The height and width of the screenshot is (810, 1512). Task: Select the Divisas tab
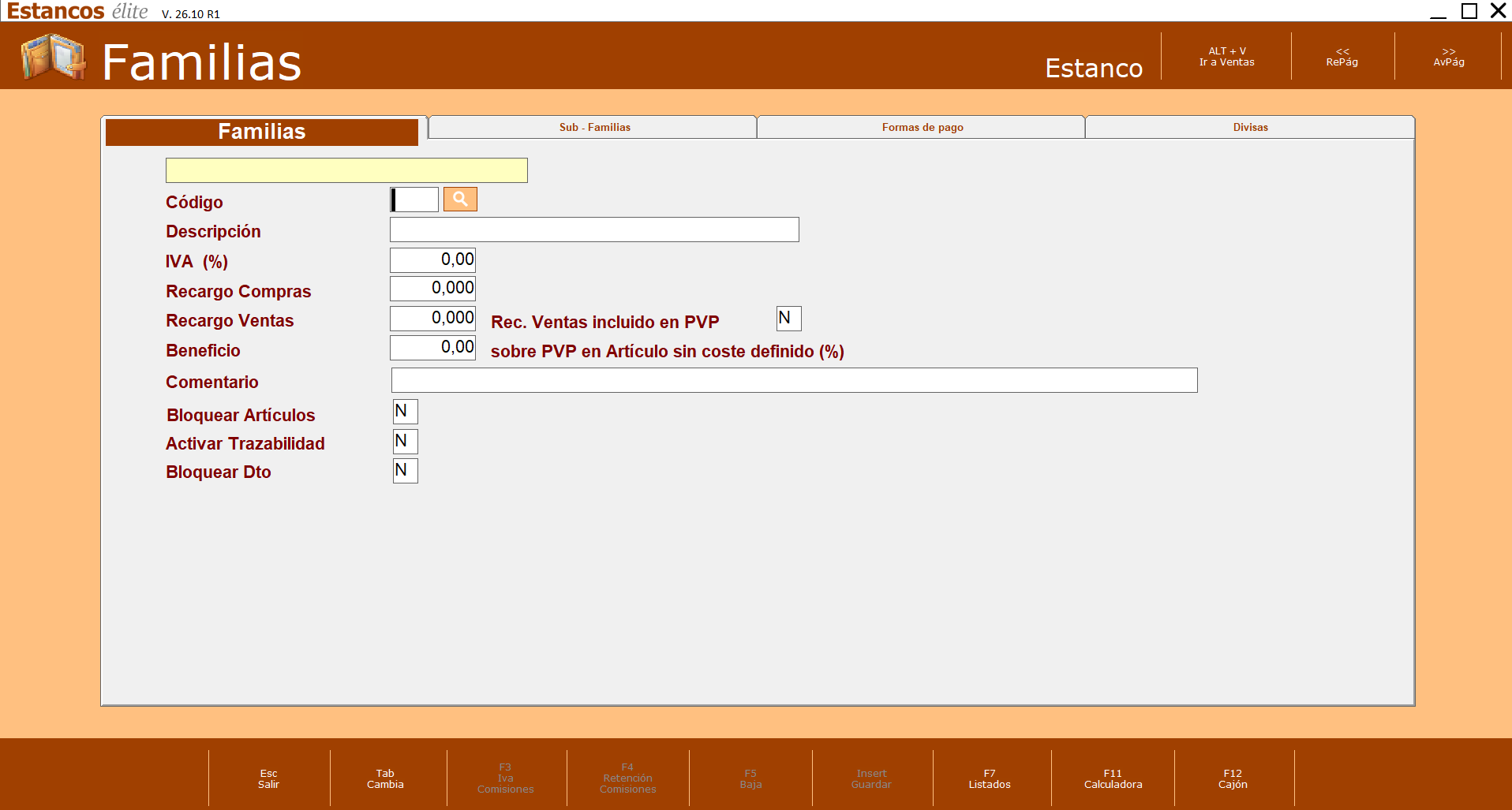tap(1250, 127)
